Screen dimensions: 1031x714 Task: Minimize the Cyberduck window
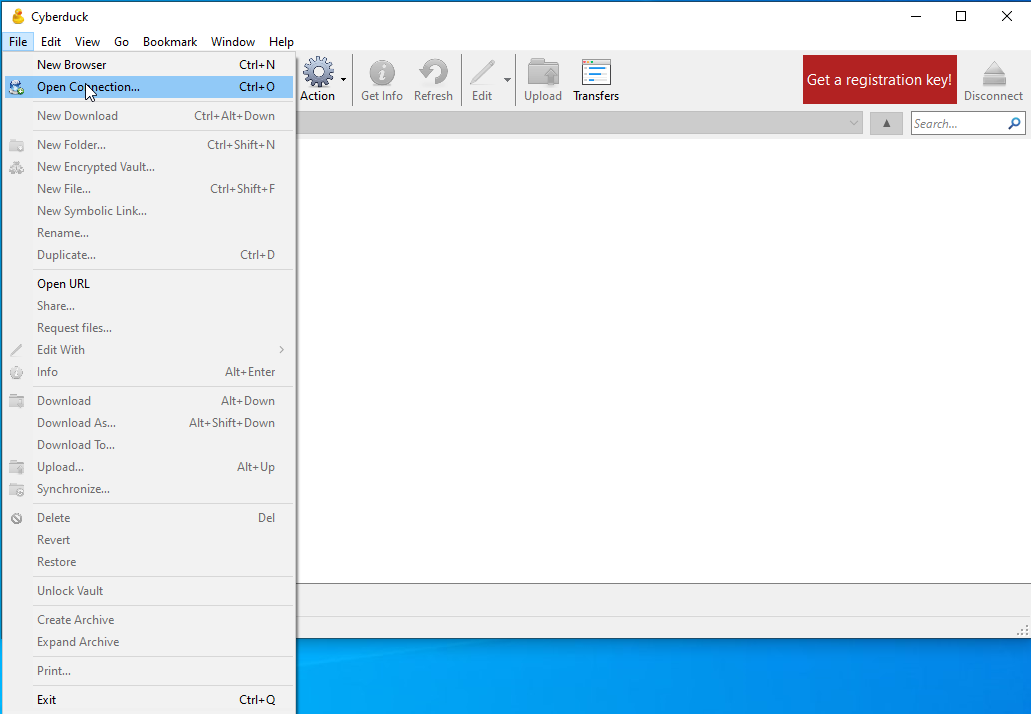coord(915,16)
